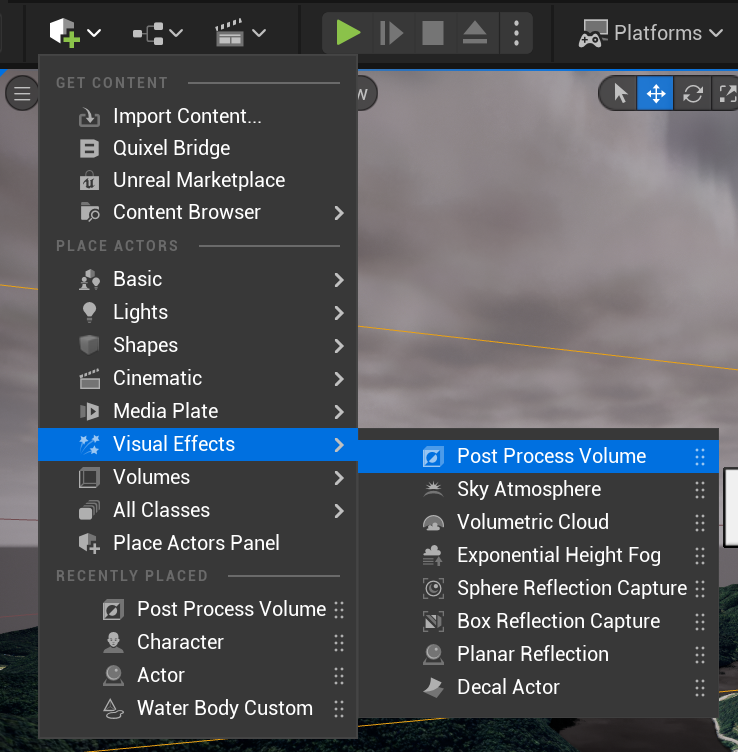Place recently used Water Body Custom

(198, 709)
